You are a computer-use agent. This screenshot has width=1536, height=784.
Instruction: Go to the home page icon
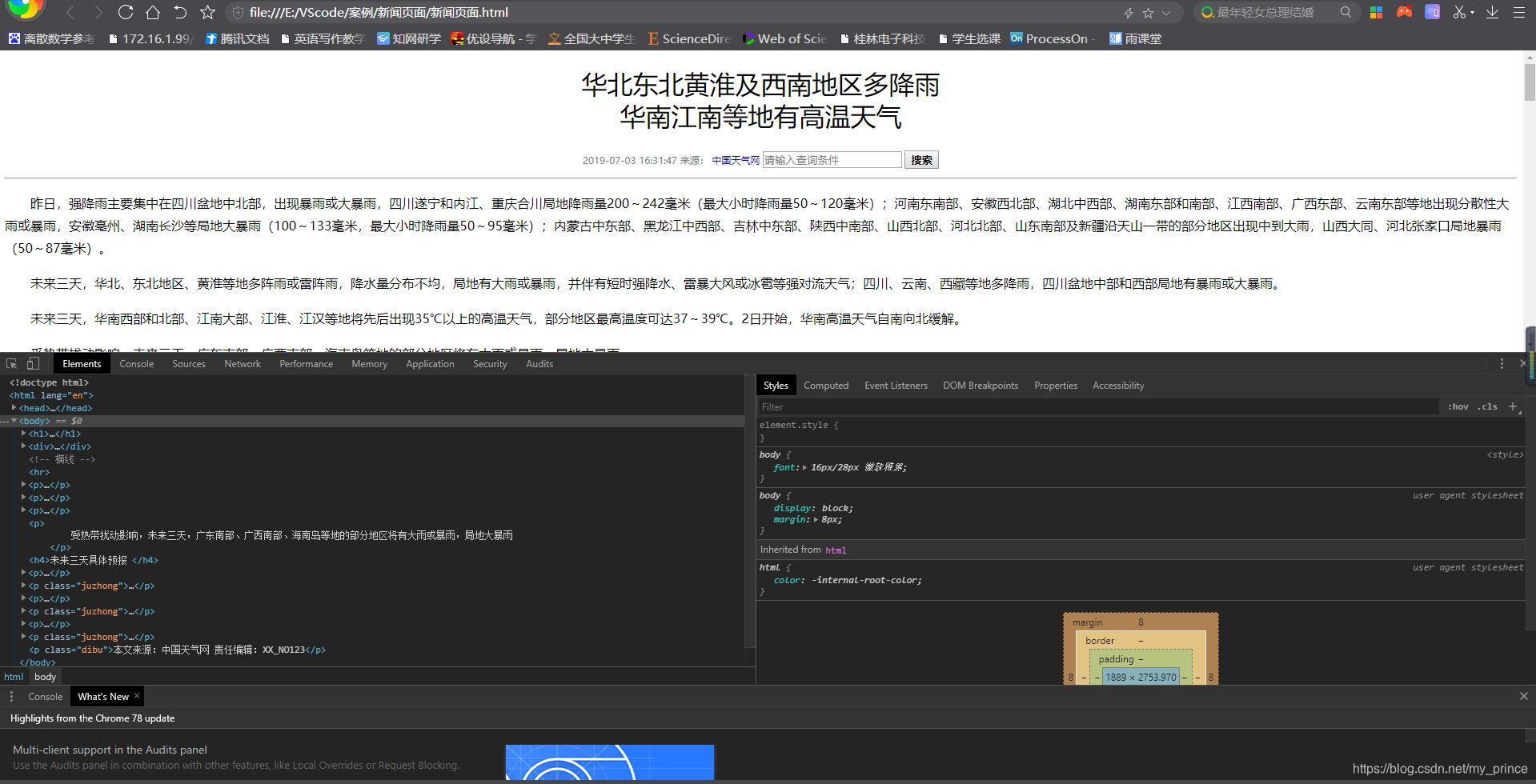152,13
